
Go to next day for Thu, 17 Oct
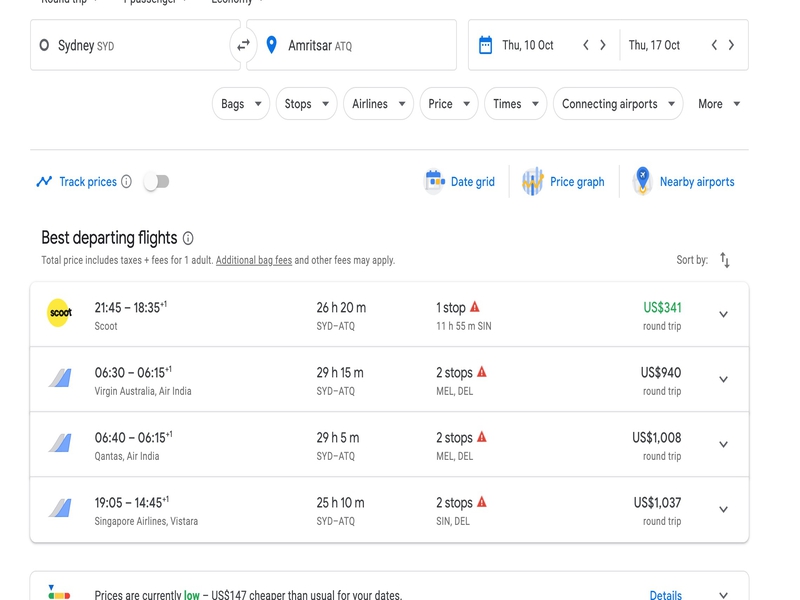[731, 45]
